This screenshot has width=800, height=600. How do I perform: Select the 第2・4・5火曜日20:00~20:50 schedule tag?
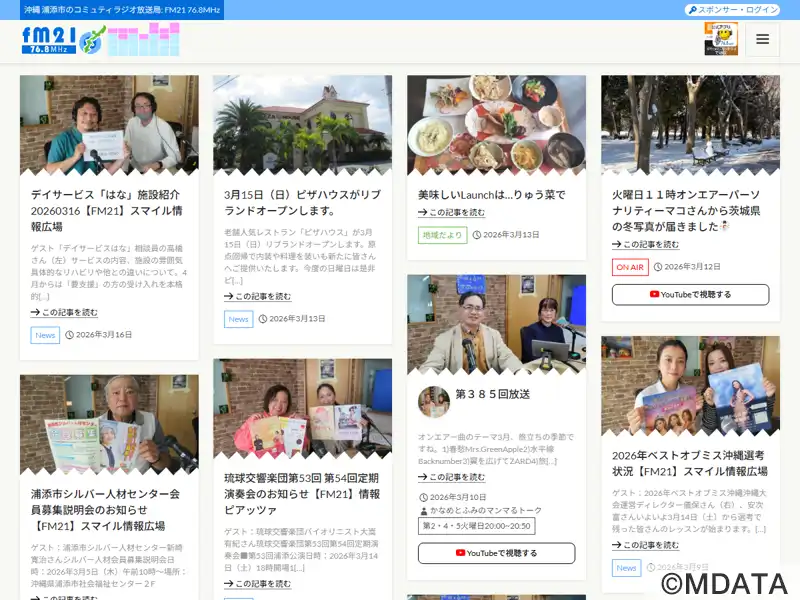477,526
